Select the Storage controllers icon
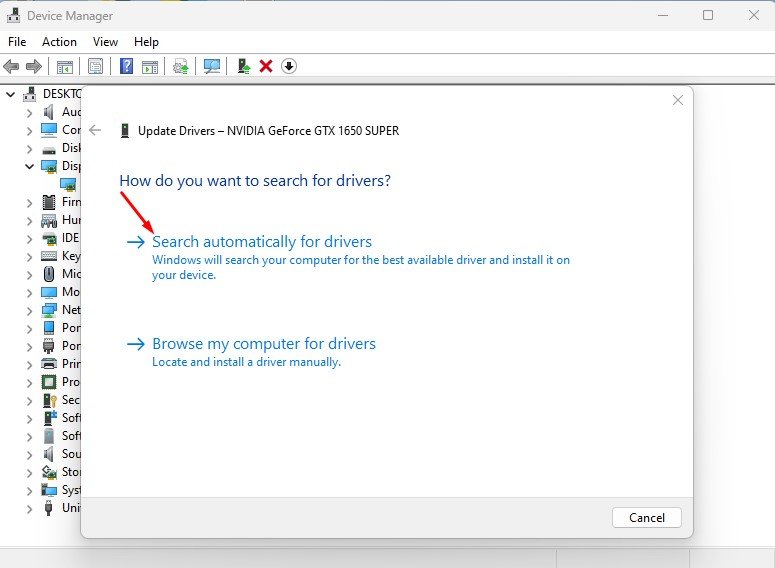 pos(49,472)
